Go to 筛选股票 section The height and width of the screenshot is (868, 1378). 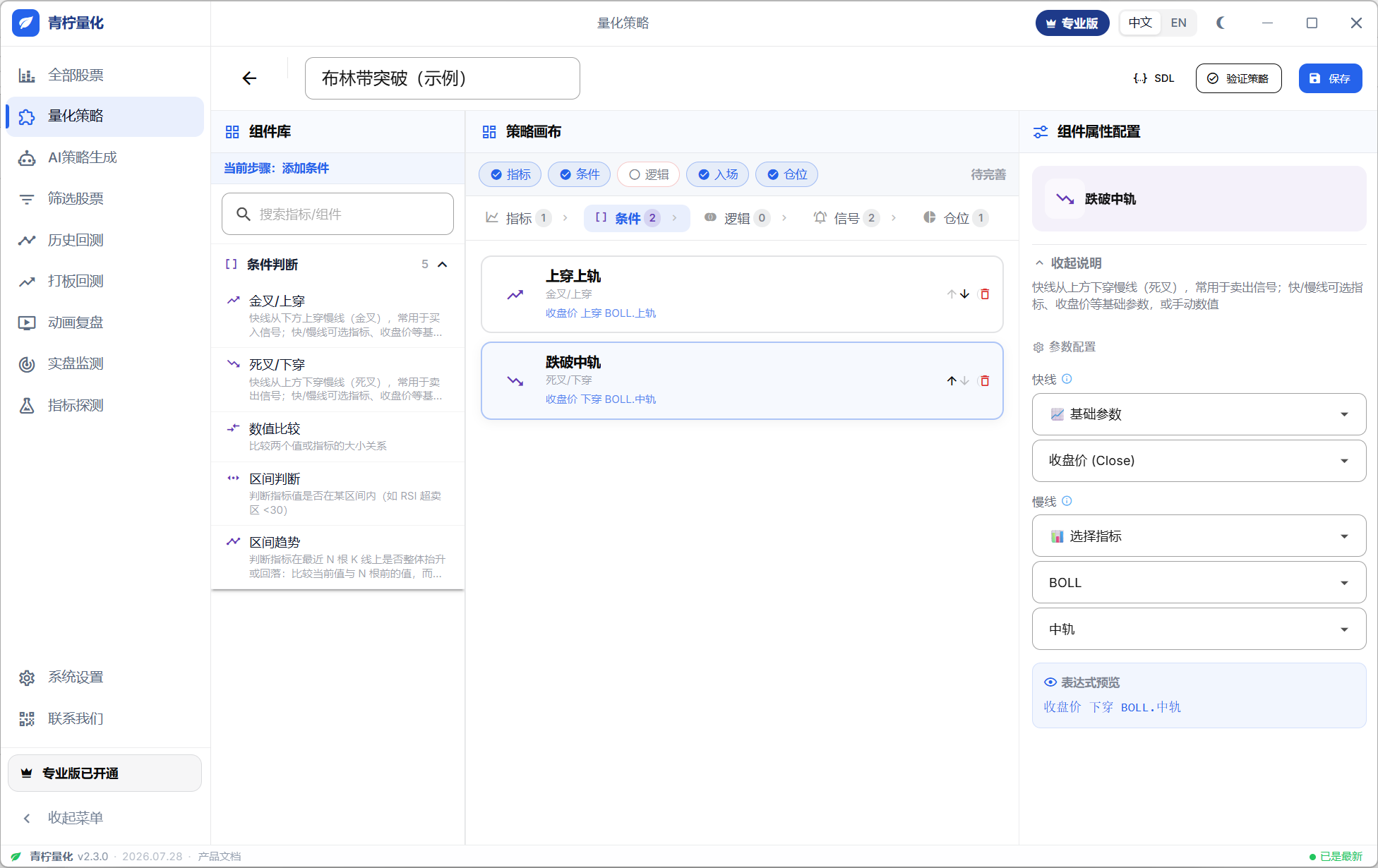(104, 199)
